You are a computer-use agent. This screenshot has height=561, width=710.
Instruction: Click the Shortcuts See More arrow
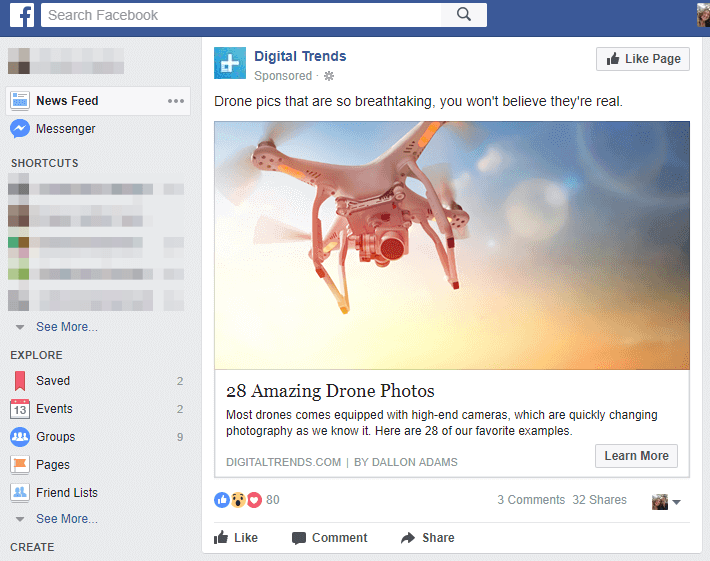[x=20, y=327]
